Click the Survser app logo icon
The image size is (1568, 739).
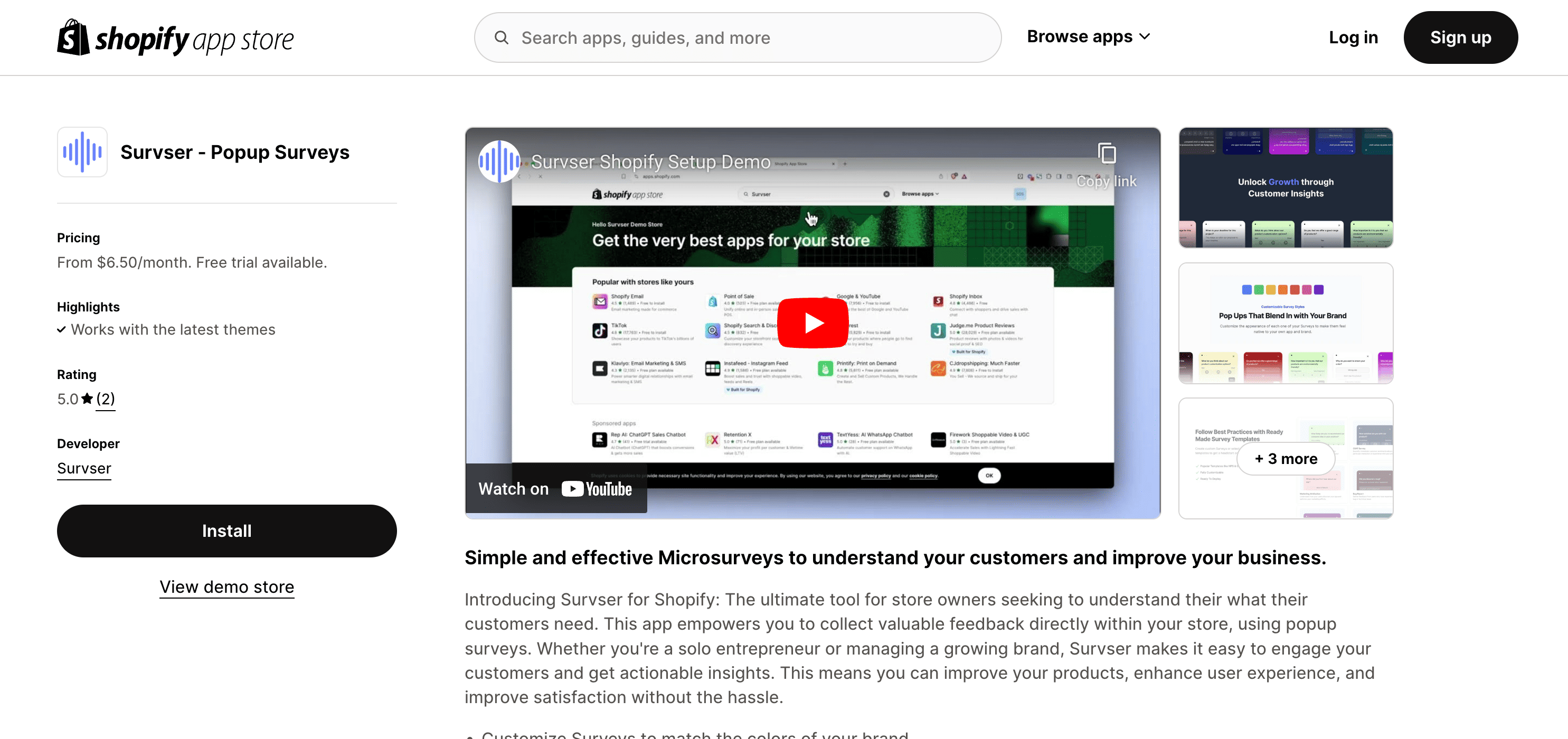pos(82,152)
